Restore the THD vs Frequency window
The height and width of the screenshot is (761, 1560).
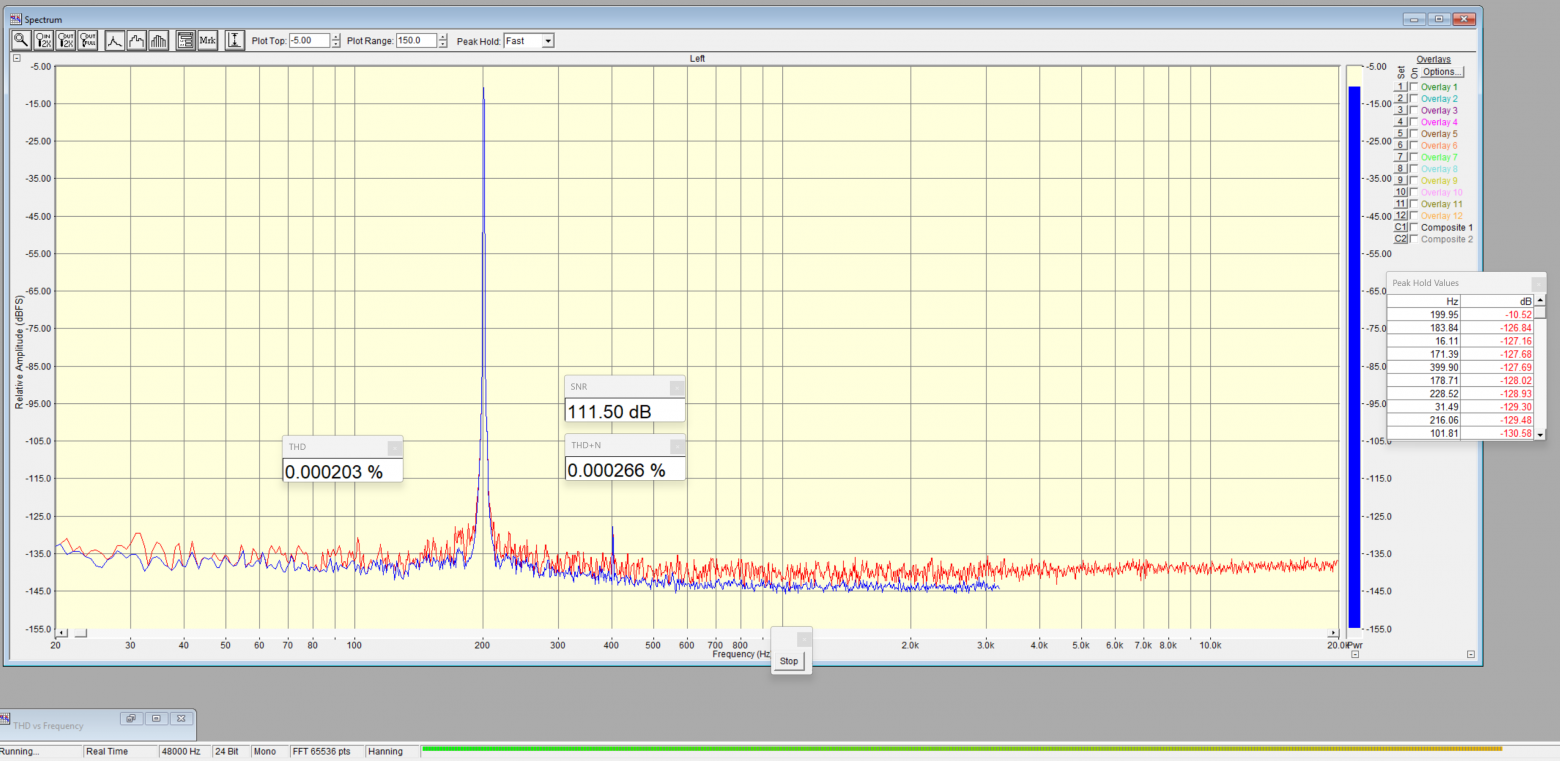pyautogui.click(x=131, y=718)
